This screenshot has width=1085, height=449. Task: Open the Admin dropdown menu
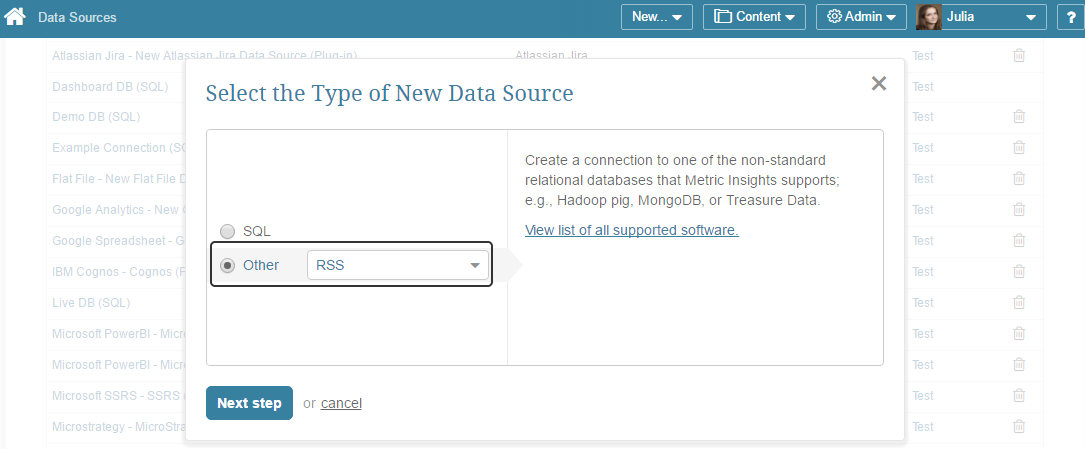861,17
